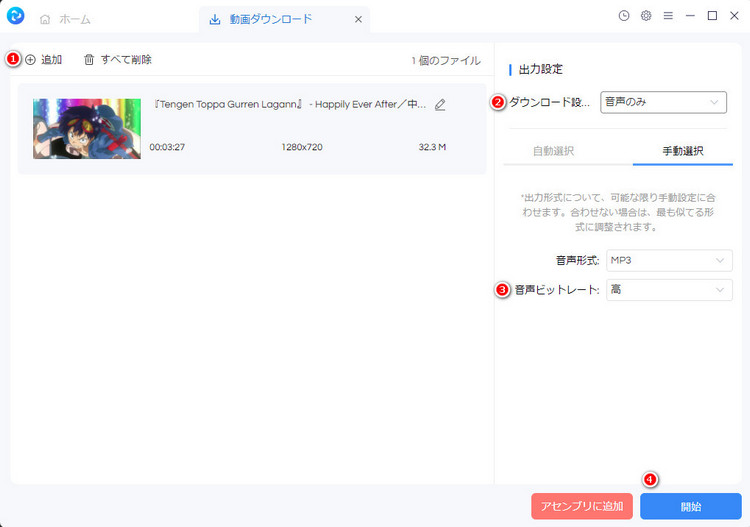Open the 音声形式 MP3 dropdown

(669, 261)
